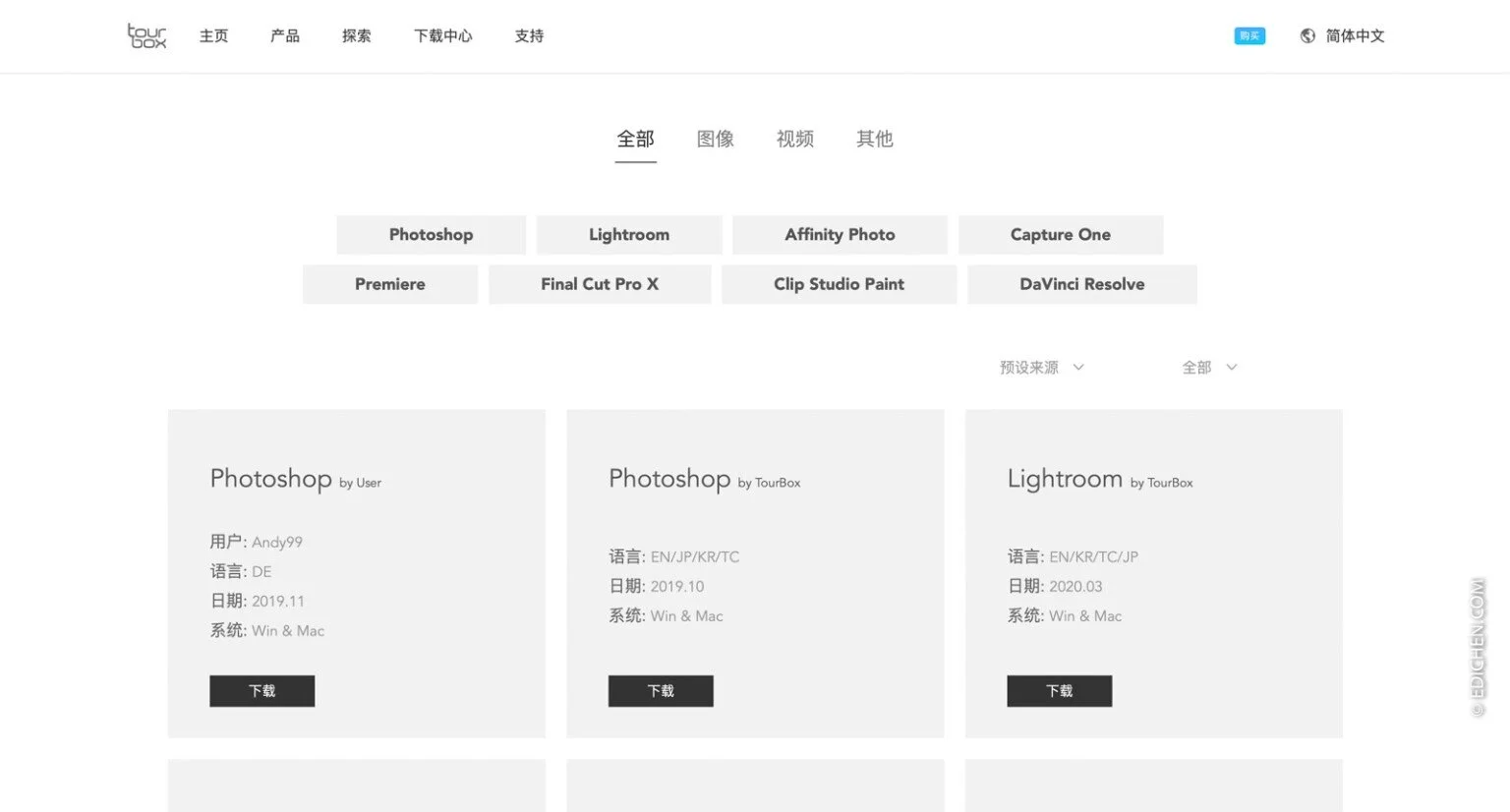Filter presets by Premiere
This screenshot has height=812, width=1510.
point(390,284)
